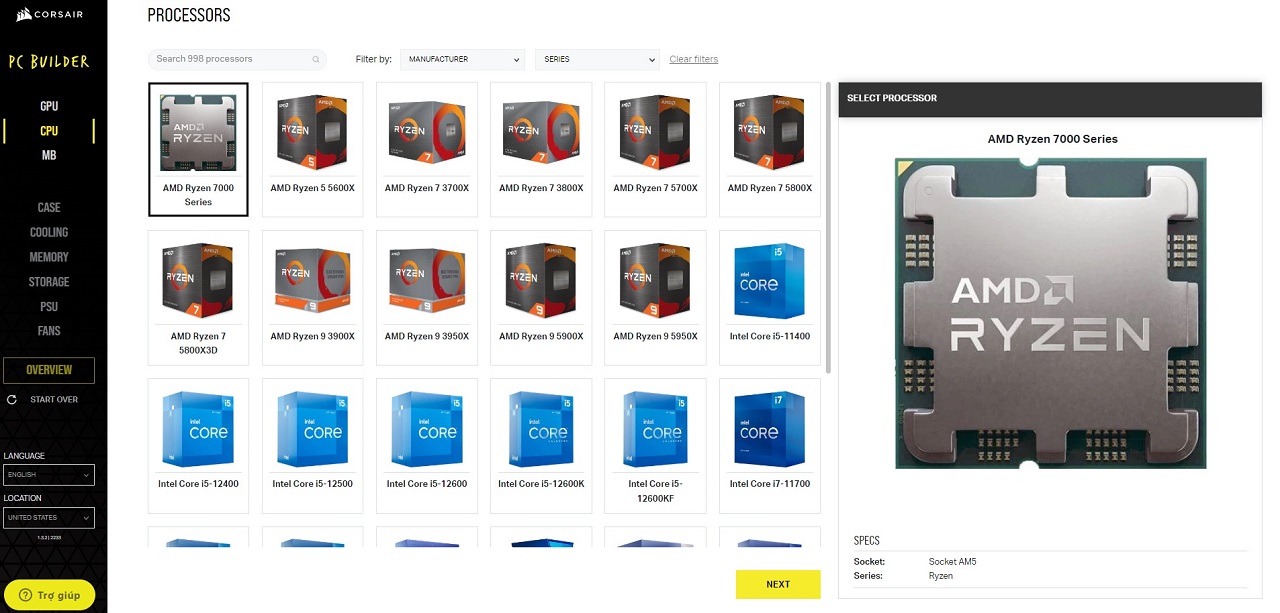Open the Series filter dropdown
Image resolution: width=1280 pixels, height=613 pixels.
(x=597, y=60)
